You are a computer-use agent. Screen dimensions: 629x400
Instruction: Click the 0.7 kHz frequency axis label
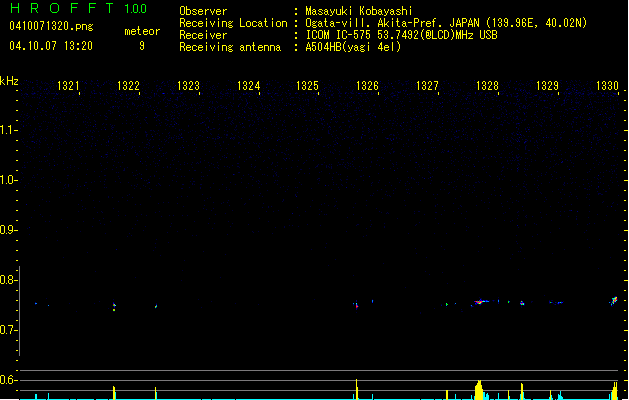pyautogui.click(x=8, y=330)
